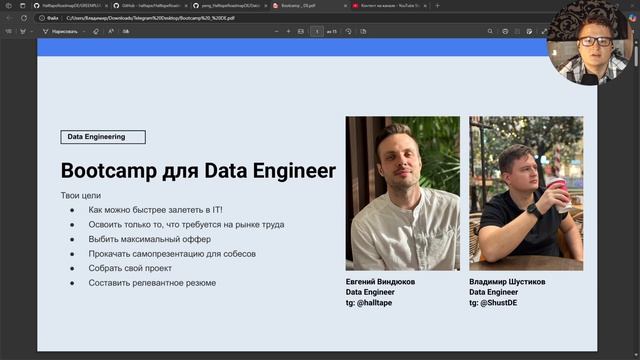The height and width of the screenshot is (360, 640).
Task: Reload the page with the refresh button
Action: pos(24,18)
